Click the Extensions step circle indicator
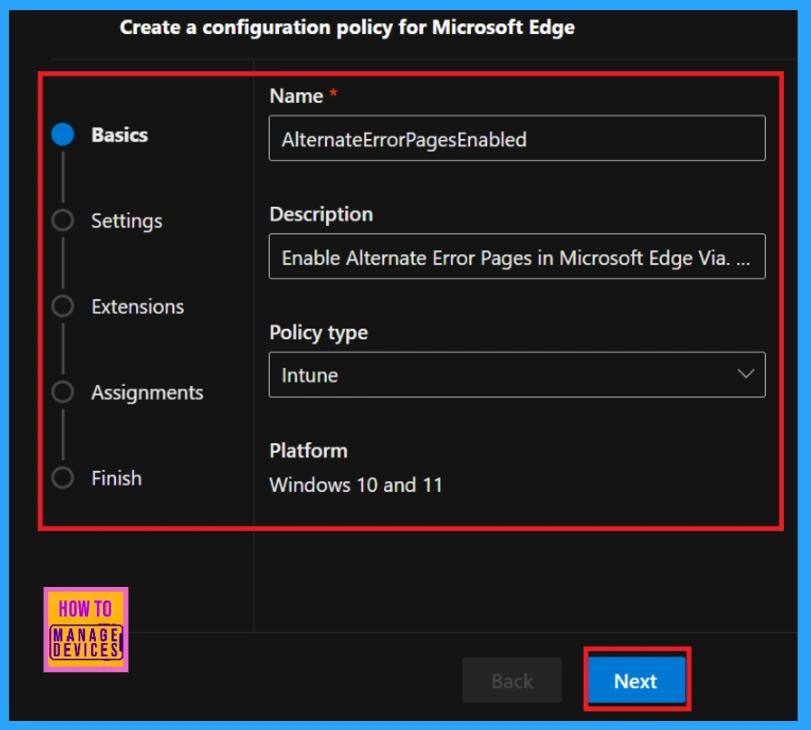The width and height of the screenshot is (811, 730). point(63,306)
